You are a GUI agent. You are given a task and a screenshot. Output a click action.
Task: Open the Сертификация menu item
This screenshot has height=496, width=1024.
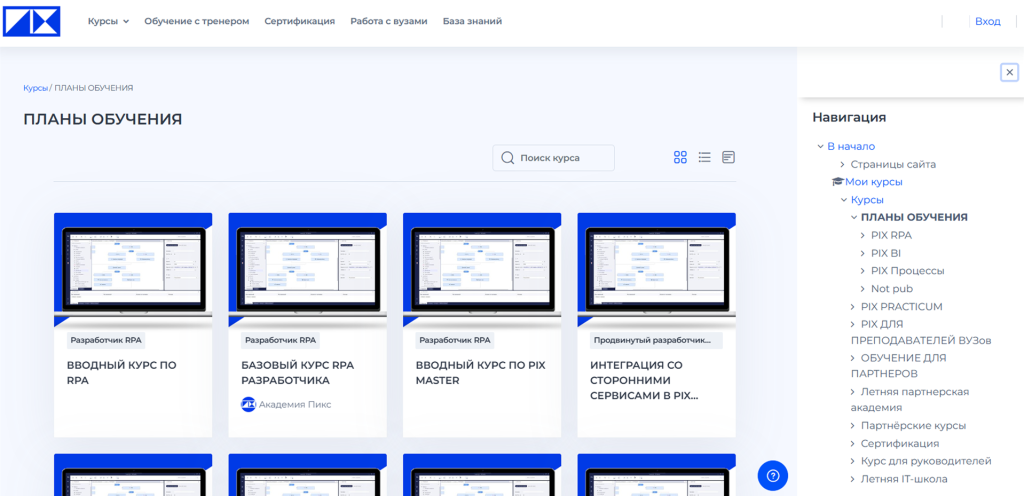pyautogui.click(x=299, y=21)
